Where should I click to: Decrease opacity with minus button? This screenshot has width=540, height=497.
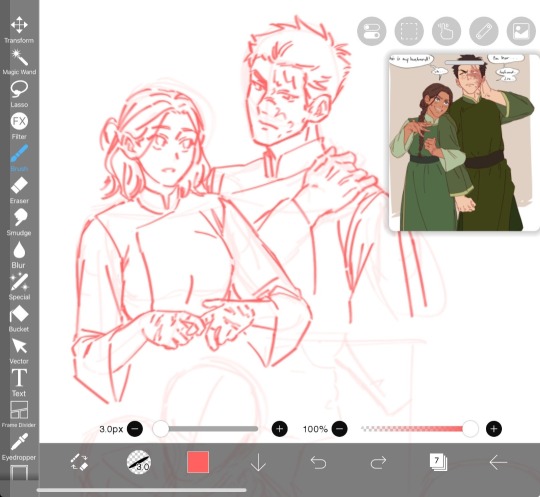pyautogui.click(x=340, y=429)
